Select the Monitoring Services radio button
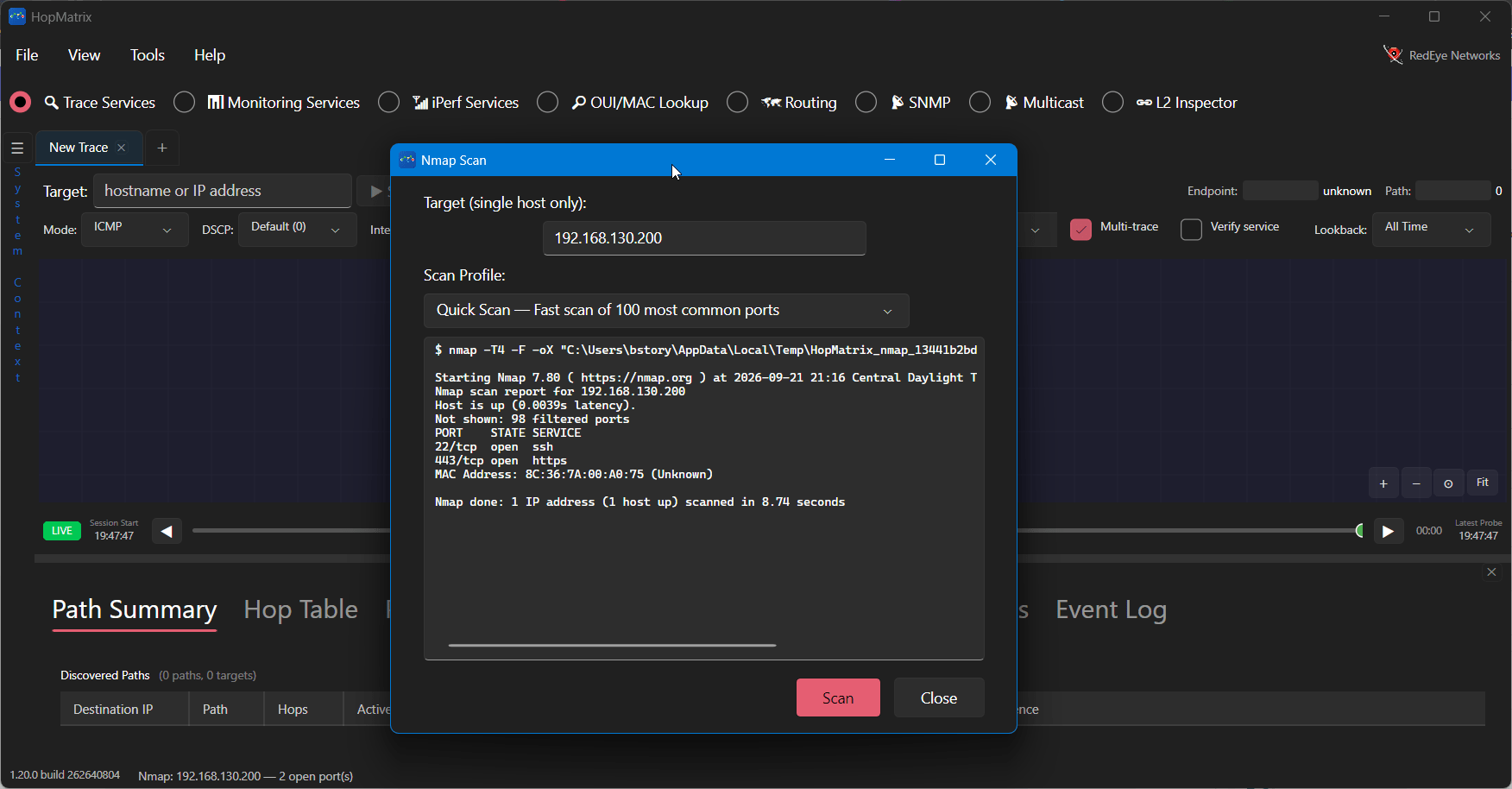 (184, 103)
